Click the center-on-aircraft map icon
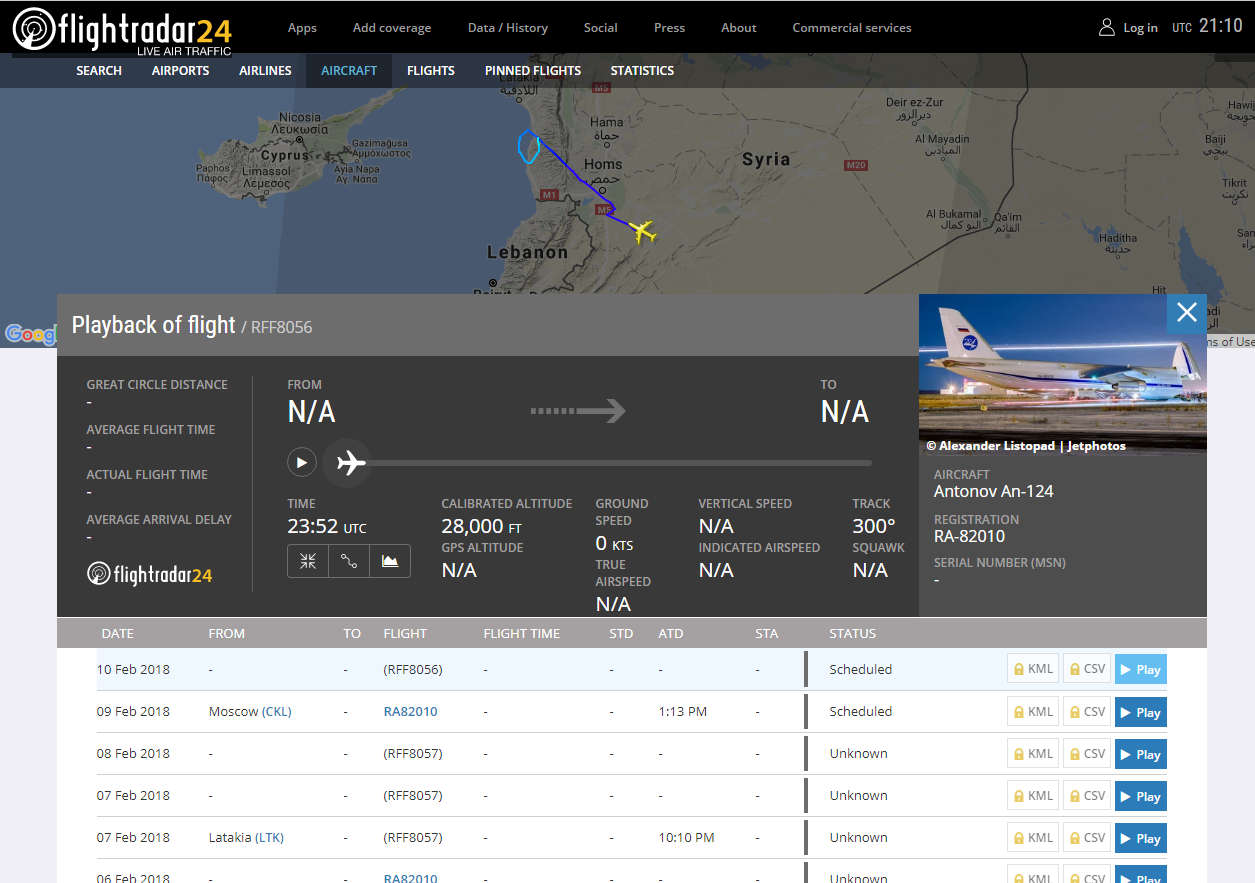1255x883 pixels. 308,561
